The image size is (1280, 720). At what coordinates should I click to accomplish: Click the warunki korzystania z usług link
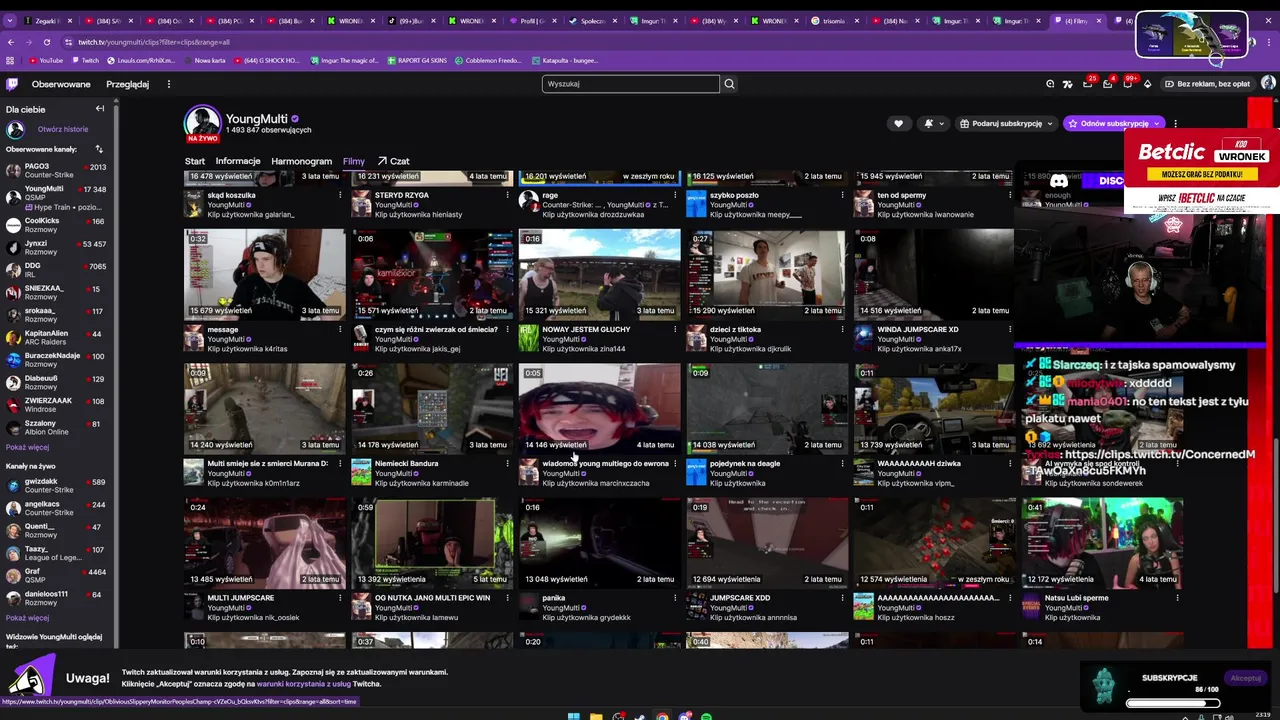[304, 684]
